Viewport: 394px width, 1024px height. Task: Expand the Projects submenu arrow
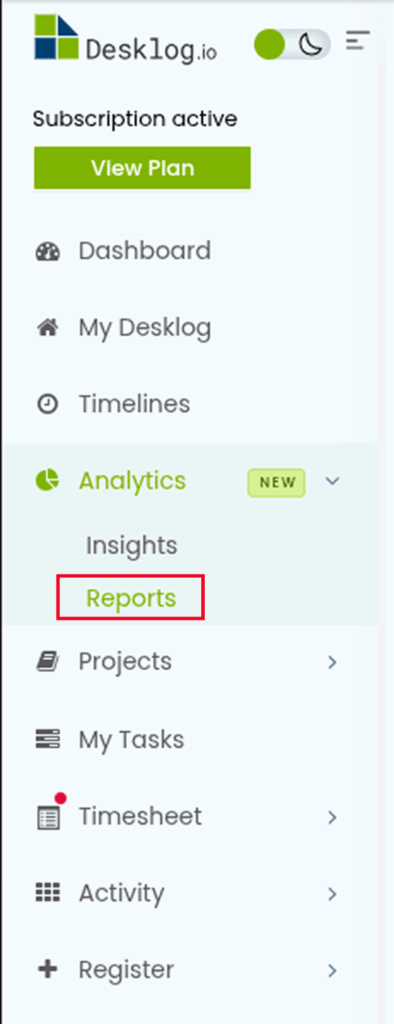pos(333,662)
